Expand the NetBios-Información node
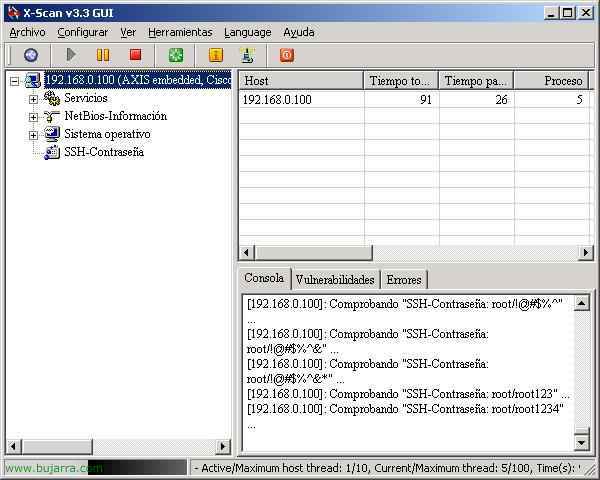Image resolution: width=600 pixels, height=480 pixels. pos(33,117)
